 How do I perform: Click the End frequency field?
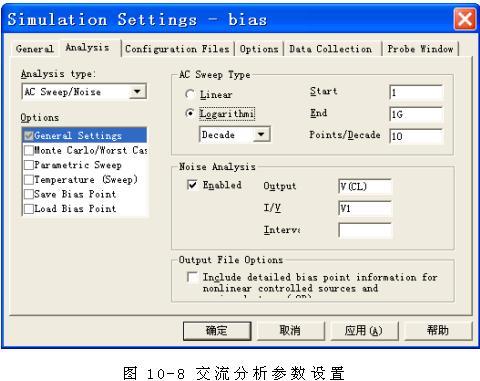click(416, 114)
